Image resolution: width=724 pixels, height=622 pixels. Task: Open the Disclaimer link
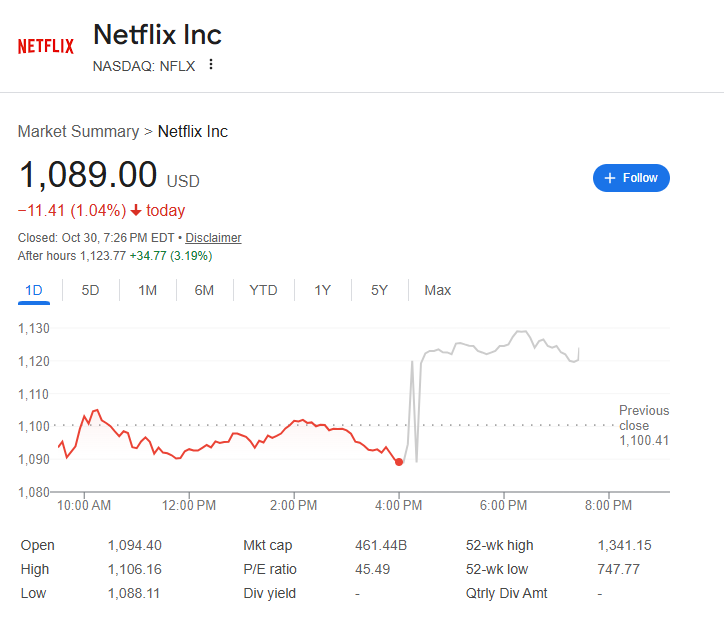click(x=213, y=238)
